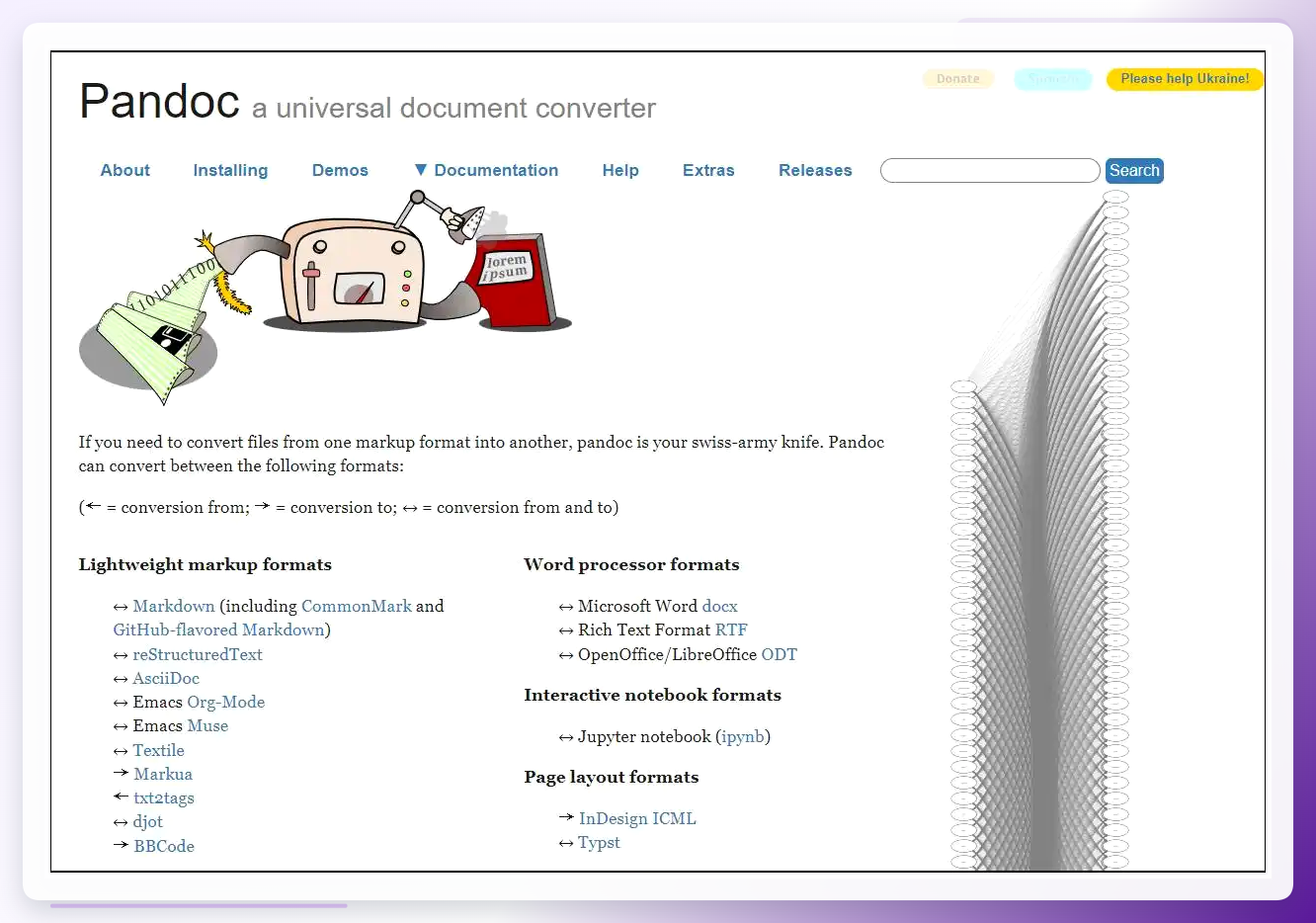Open the Markua link
Viewport: 1316px width, 923px height.
[163, 774]
